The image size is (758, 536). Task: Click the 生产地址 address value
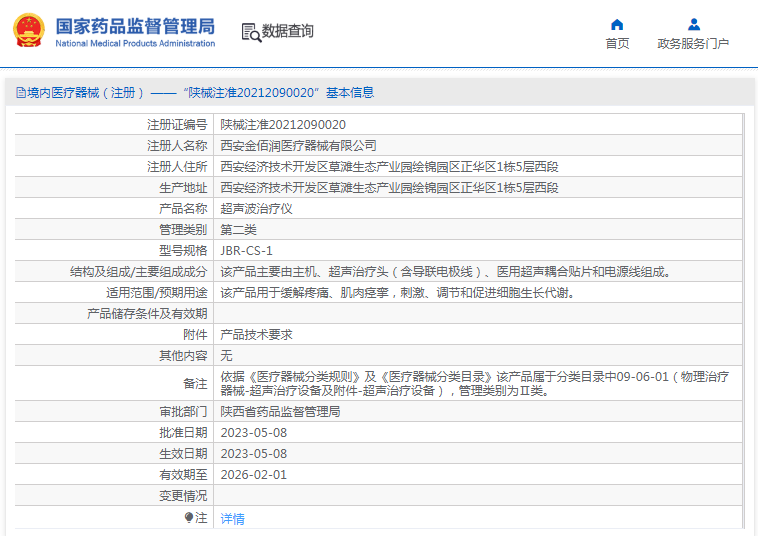(x=389, y=188)
